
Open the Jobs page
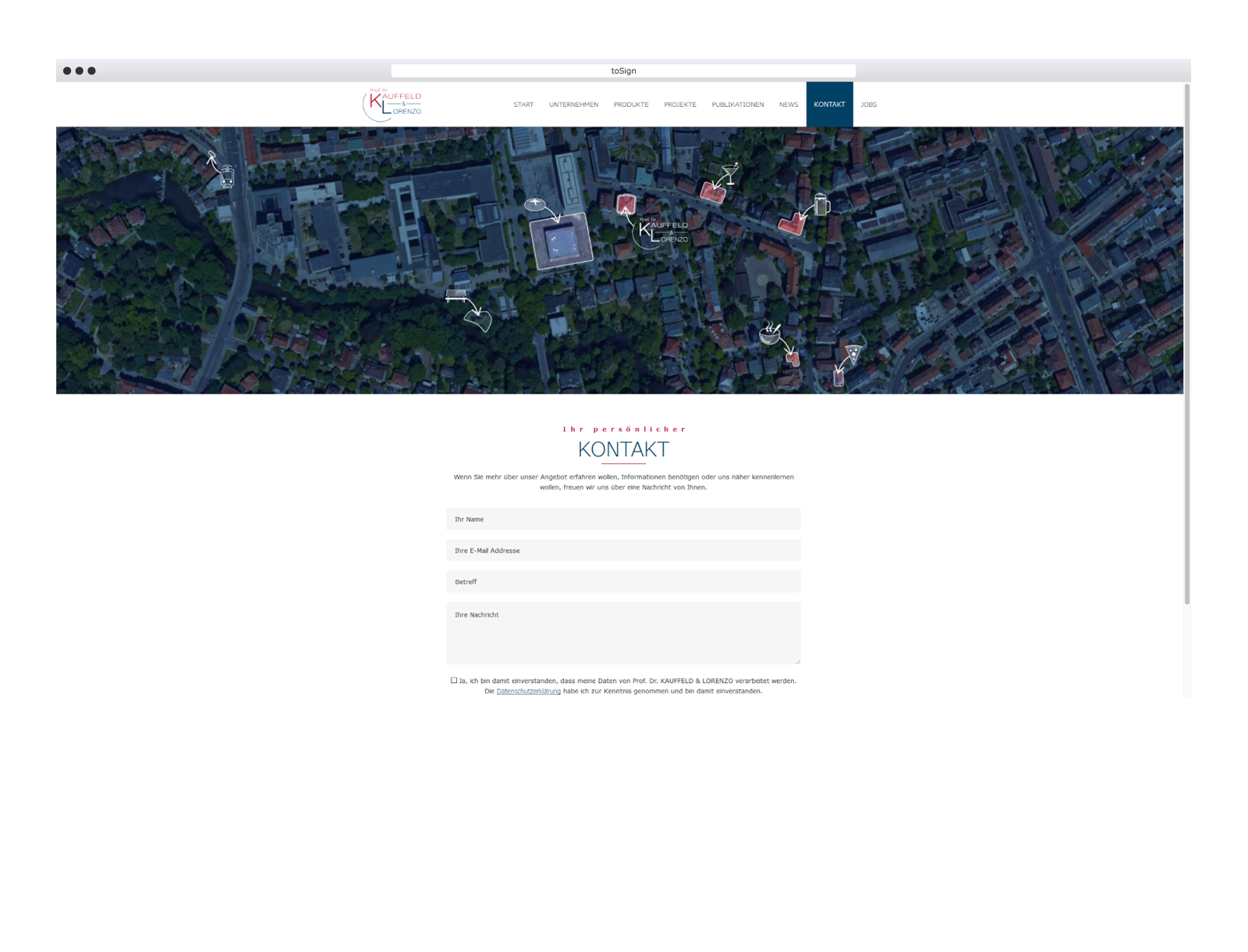868,104
